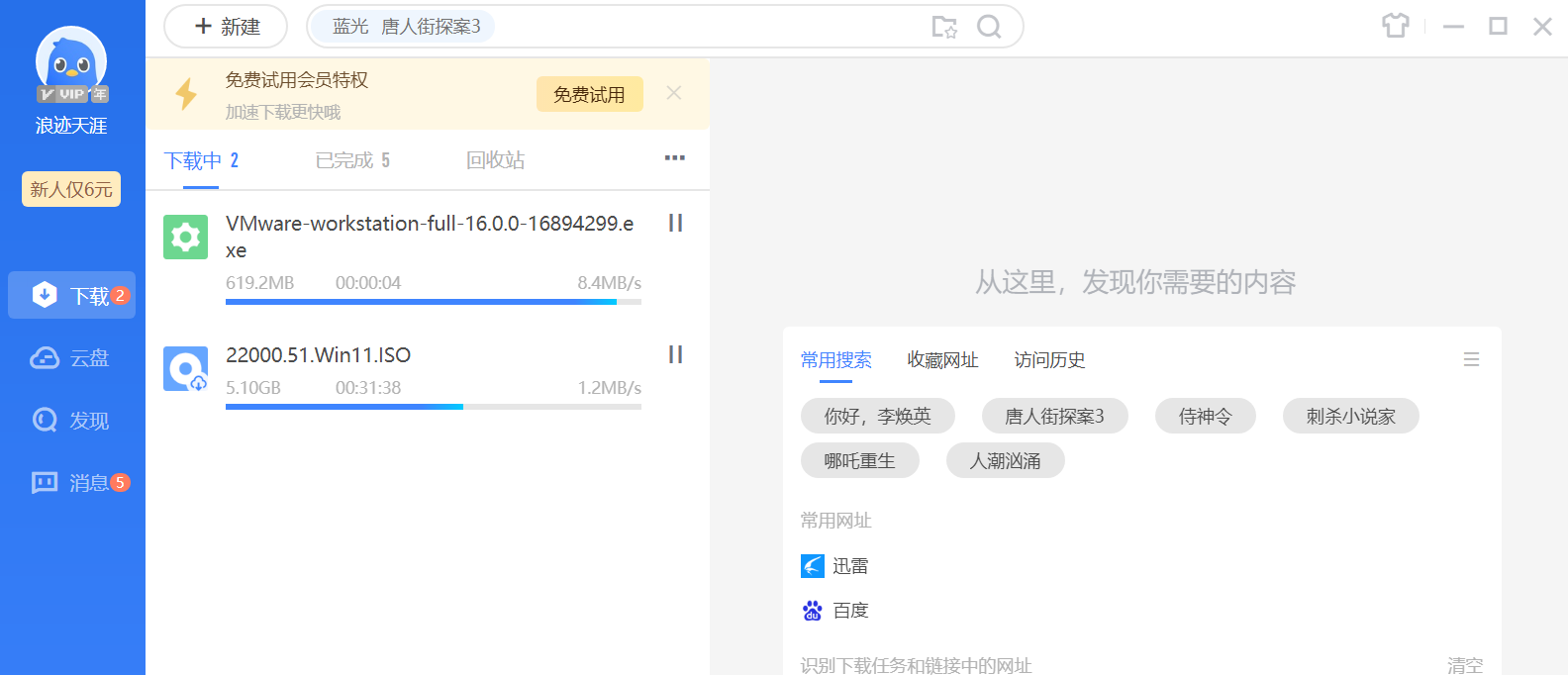The image size is (1568, 675).
Task: Pause the VMware-workstation download
Action: 675,223
